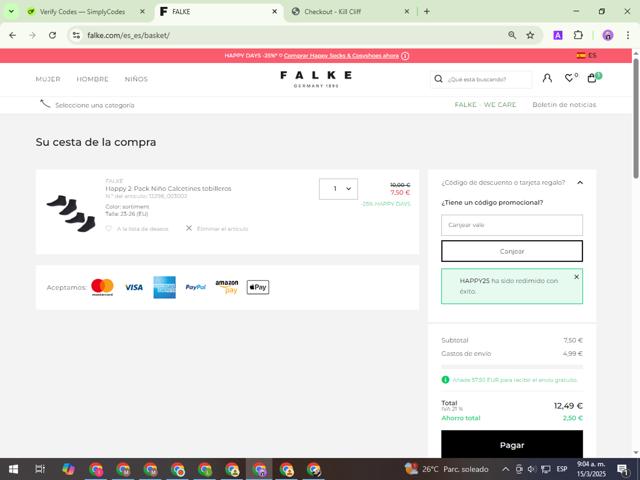
Task: Open the Chrome three-dot menu
Action: pyautogui.click(x=628, y=36)
